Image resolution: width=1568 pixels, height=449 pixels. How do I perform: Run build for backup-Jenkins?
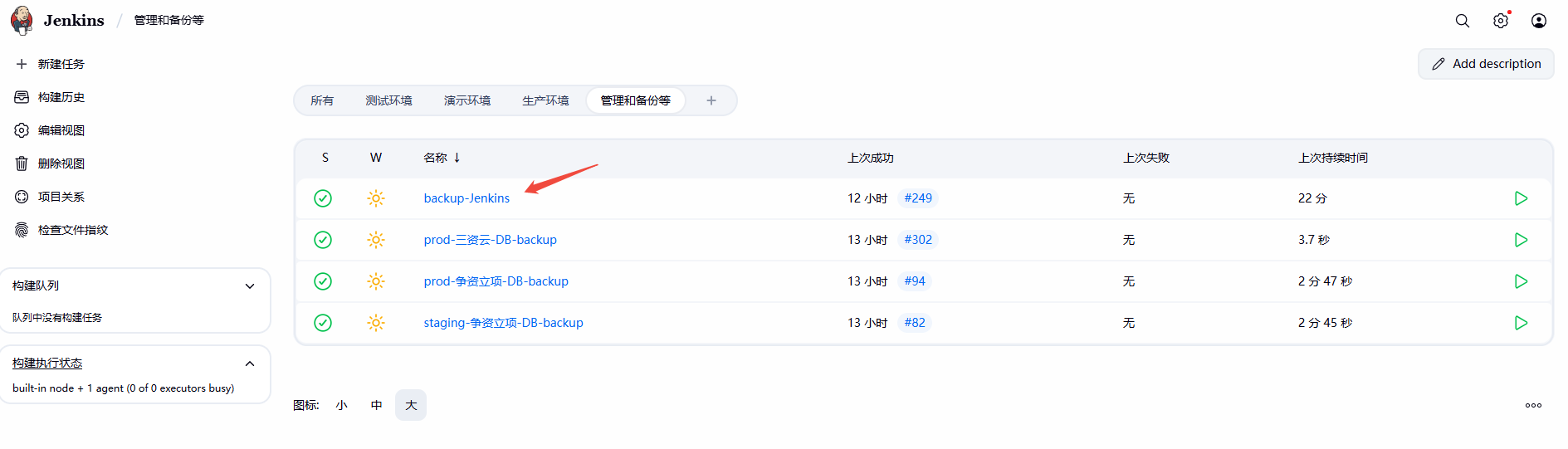point(1521,198)
